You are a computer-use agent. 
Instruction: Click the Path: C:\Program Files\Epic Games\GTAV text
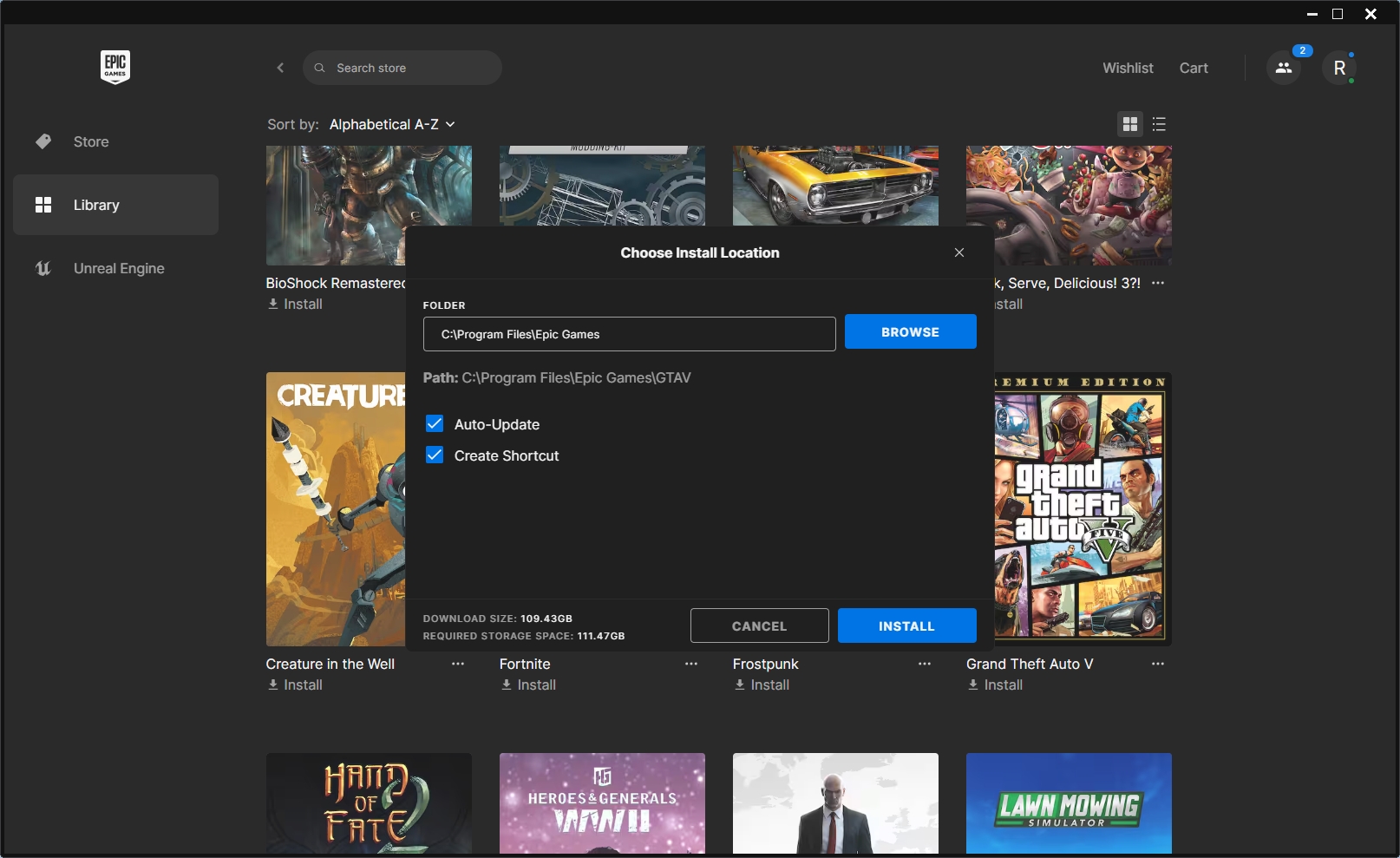pyautogui.click(x=557, y=377)
